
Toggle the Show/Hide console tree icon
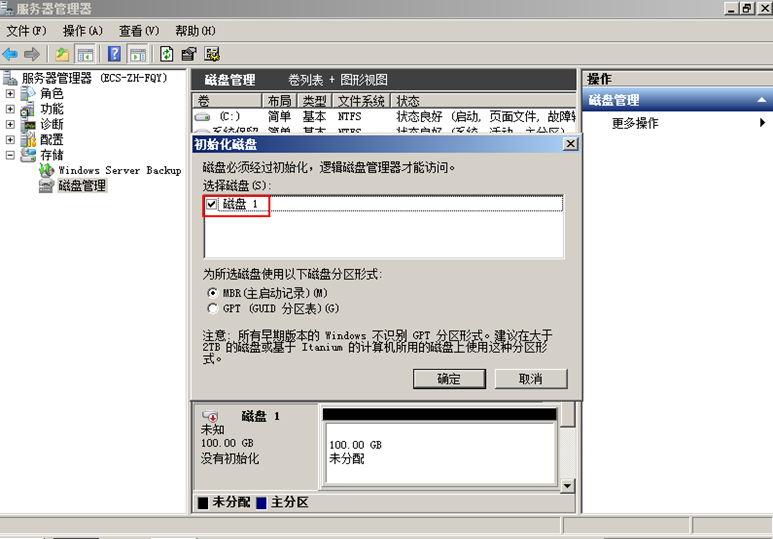(x=85, y=54)
